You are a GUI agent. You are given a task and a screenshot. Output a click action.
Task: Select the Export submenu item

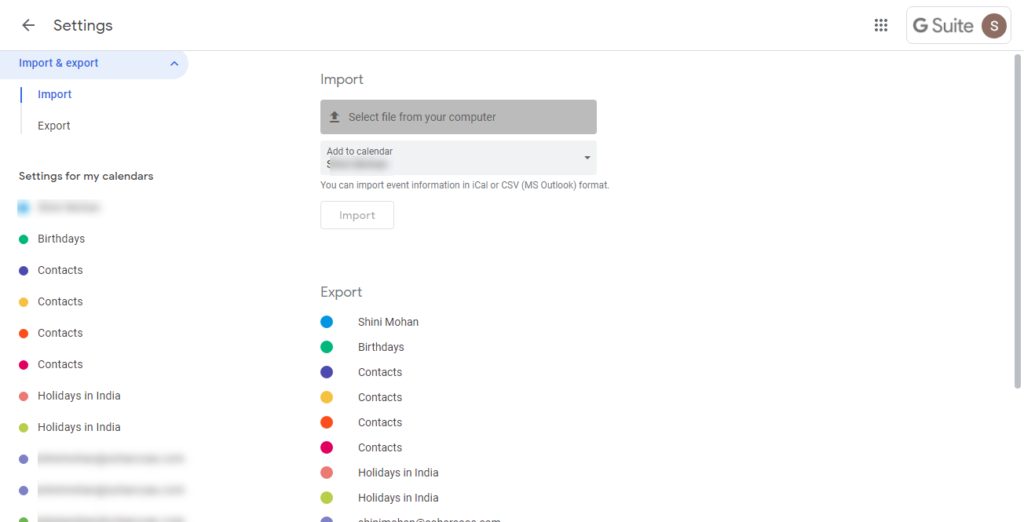point(54,126)
